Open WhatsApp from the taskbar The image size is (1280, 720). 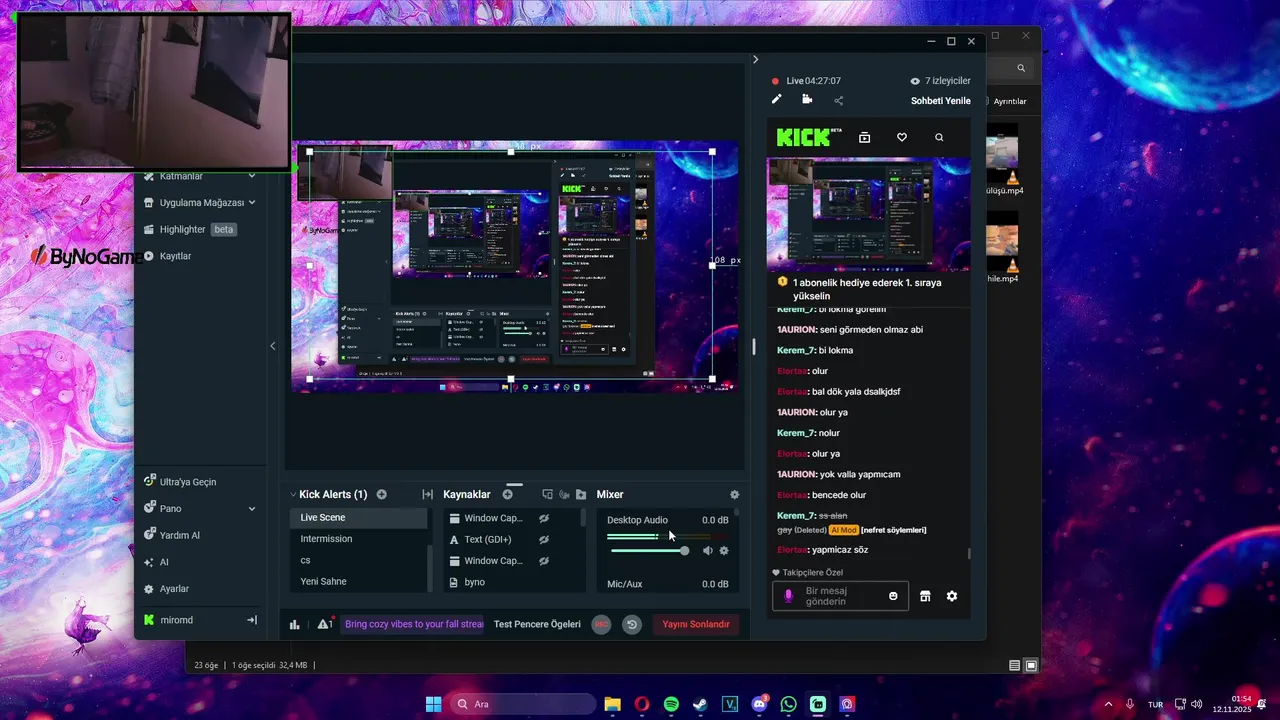point(789,704)
